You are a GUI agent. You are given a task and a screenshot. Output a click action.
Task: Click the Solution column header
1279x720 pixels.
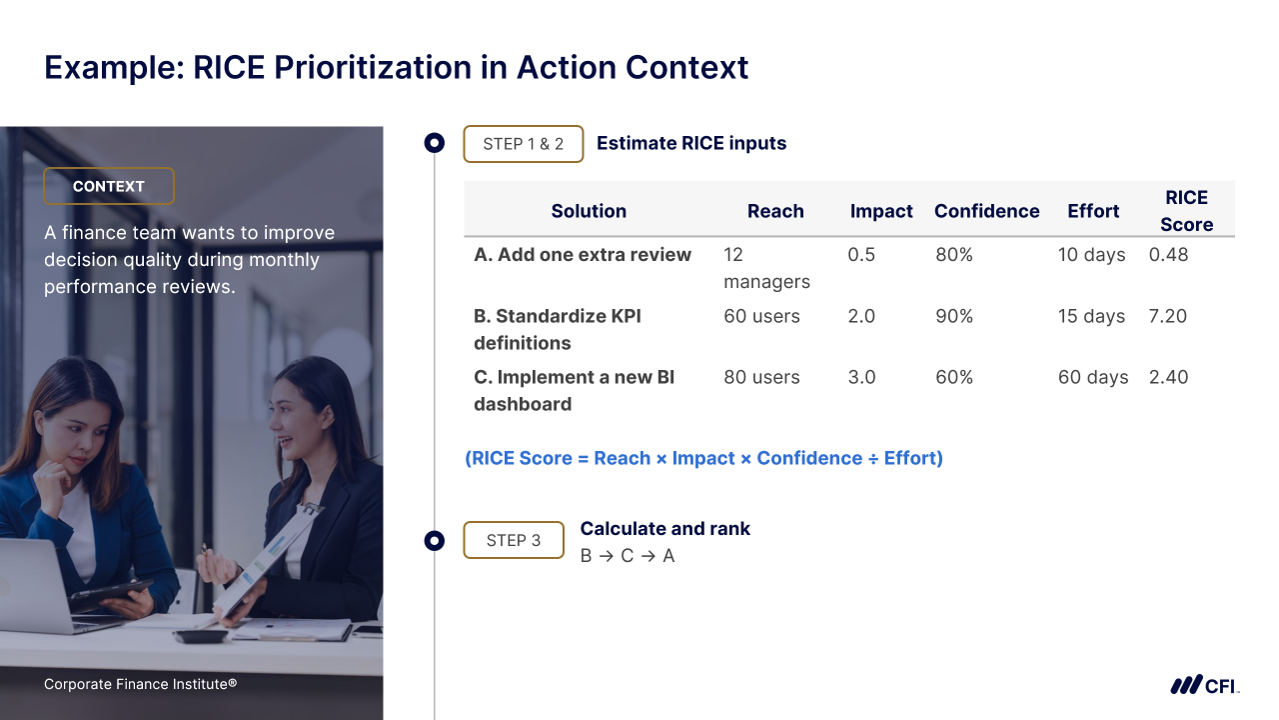[x=588, y=211]
